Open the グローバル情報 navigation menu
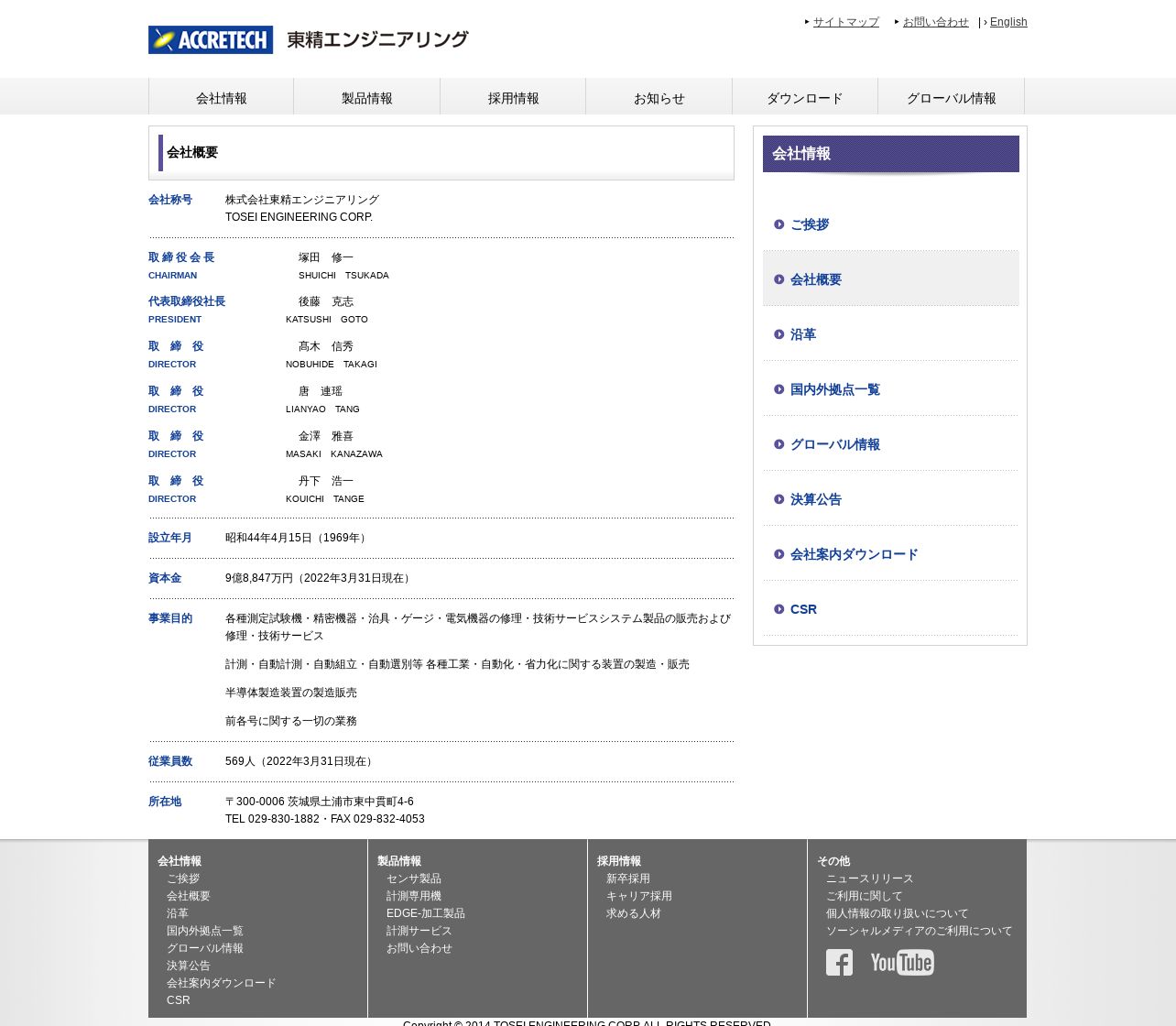Image resolution: width=1176 pixels, height=1026 pixels. (951, 97)
